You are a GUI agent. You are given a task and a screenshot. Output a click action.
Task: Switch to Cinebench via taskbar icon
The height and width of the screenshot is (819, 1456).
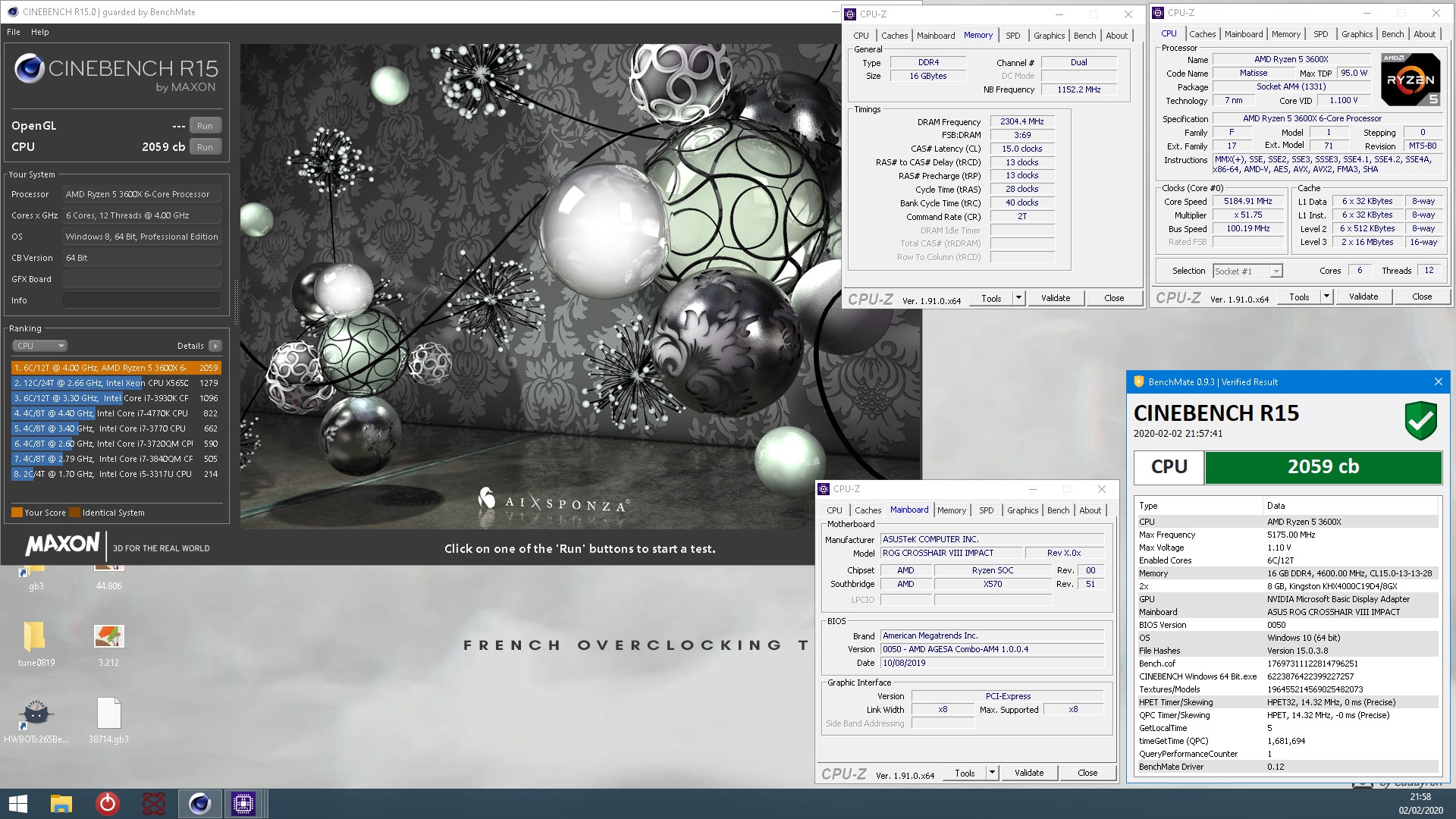coord(199,804)
